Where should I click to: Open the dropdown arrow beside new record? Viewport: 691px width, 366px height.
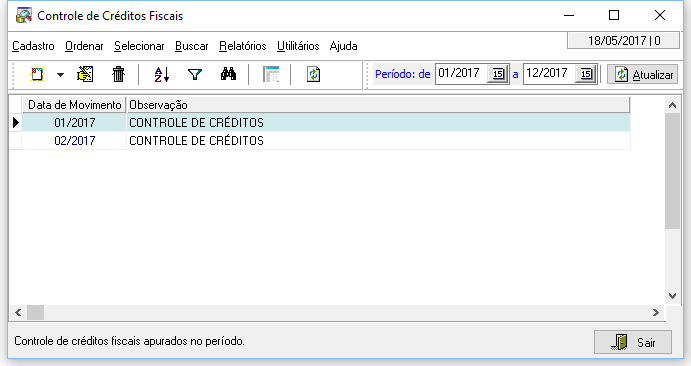(x=60, y=74)
